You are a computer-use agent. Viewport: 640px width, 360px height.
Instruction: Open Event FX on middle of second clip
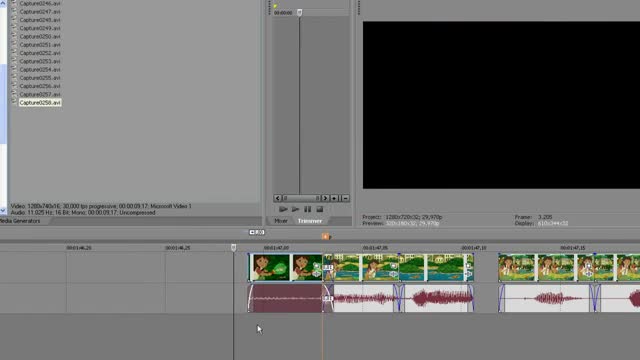393,274
